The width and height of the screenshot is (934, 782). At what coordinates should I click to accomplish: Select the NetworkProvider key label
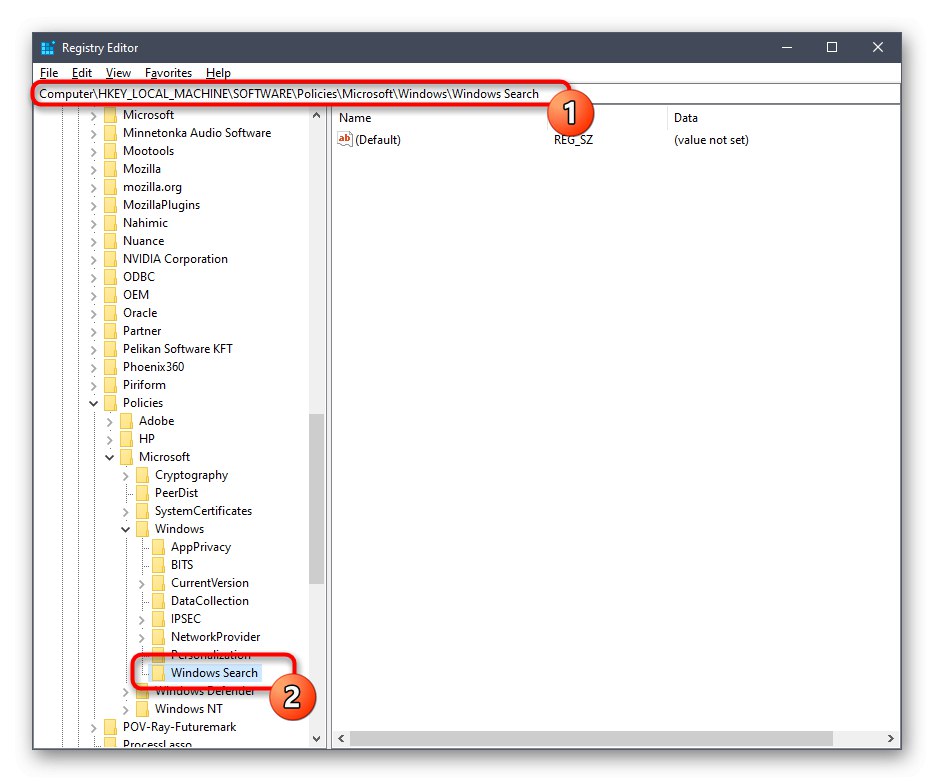[216, 637]
